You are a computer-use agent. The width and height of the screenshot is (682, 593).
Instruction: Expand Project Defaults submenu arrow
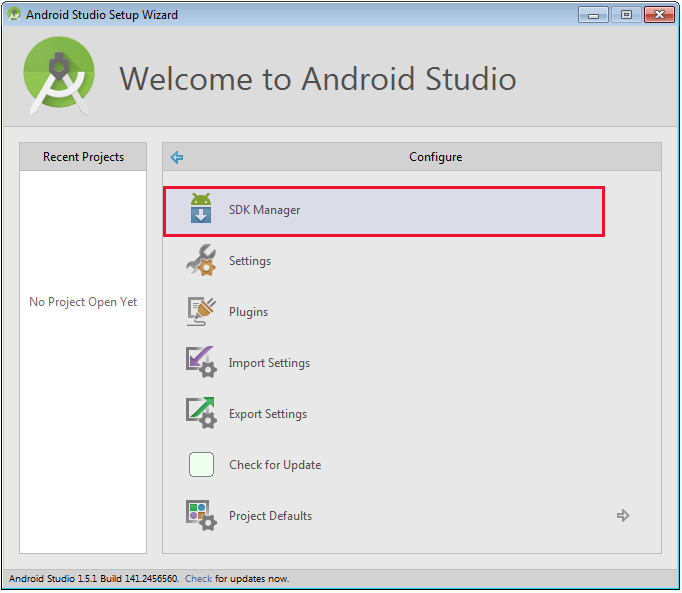click(x=623, y=516)
